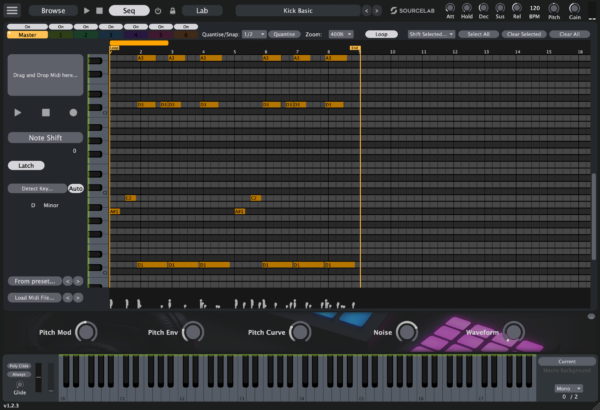
Task: Toggle the Latch button
Action: point(26,165)
